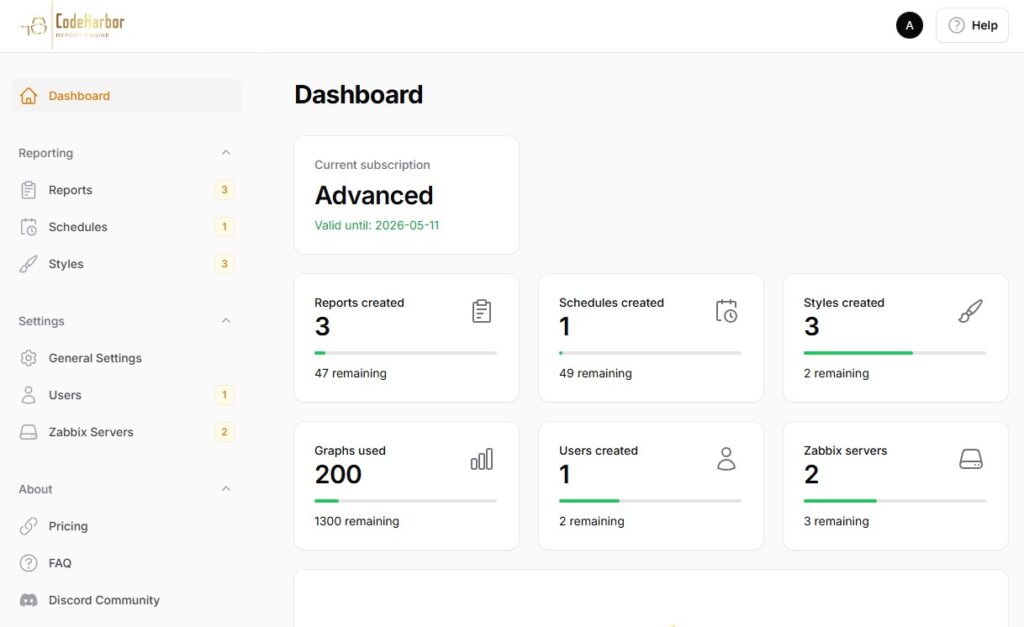Click the Reports created clipboard icon

tap(481, 311)
